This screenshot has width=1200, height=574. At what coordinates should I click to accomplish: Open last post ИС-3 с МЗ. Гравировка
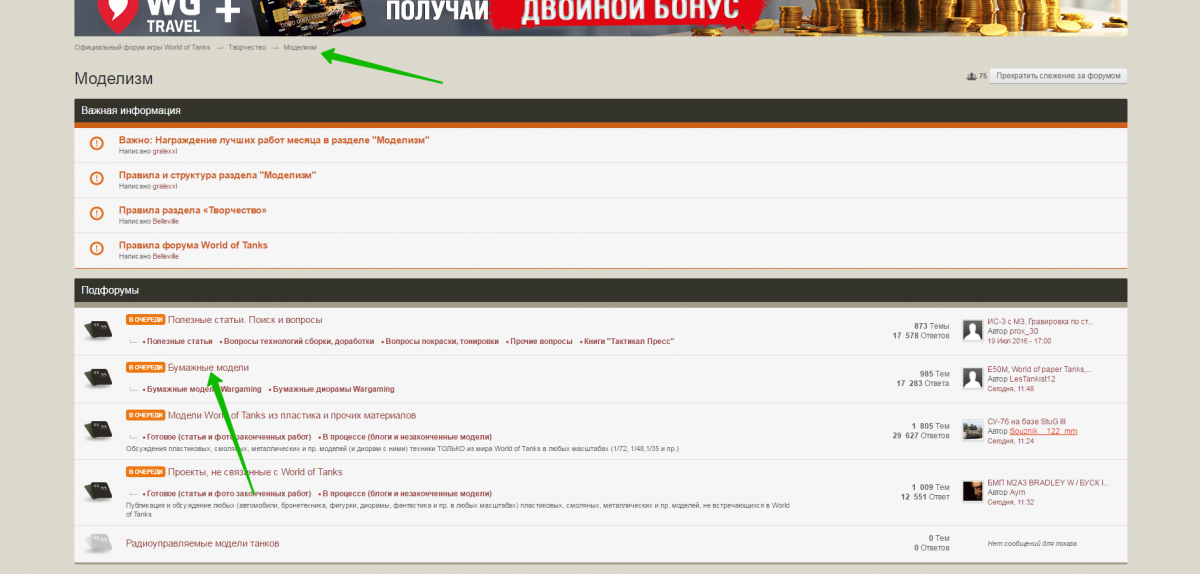[1040, 322]
